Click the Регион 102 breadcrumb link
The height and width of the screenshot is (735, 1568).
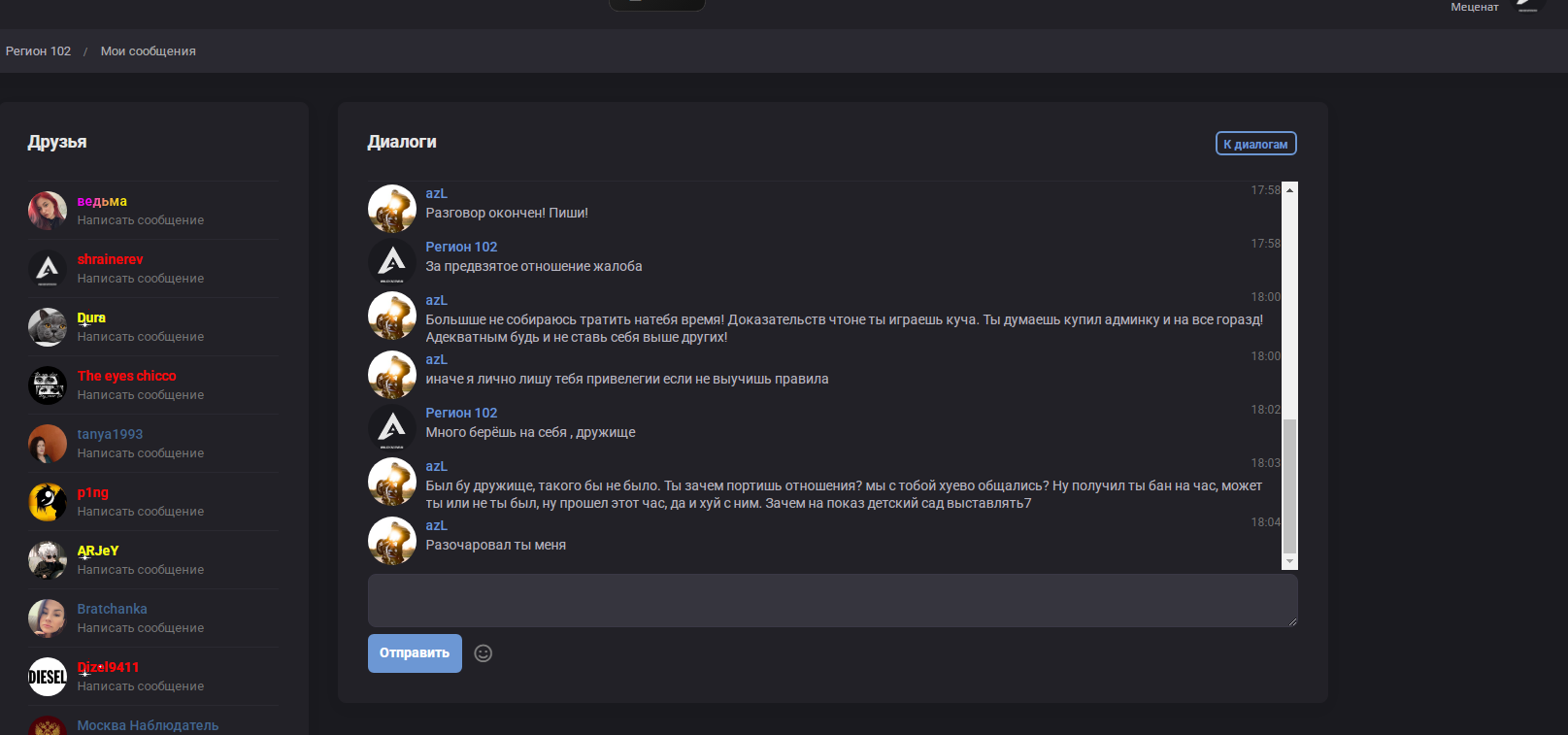(38, 51)
